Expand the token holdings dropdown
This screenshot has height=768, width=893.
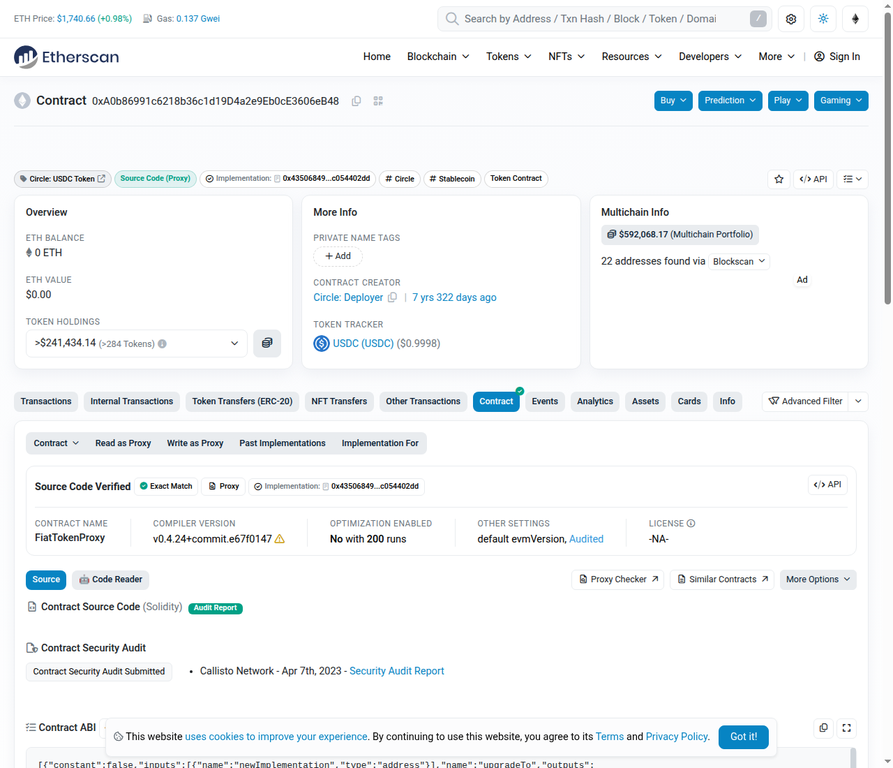[137, 343]
